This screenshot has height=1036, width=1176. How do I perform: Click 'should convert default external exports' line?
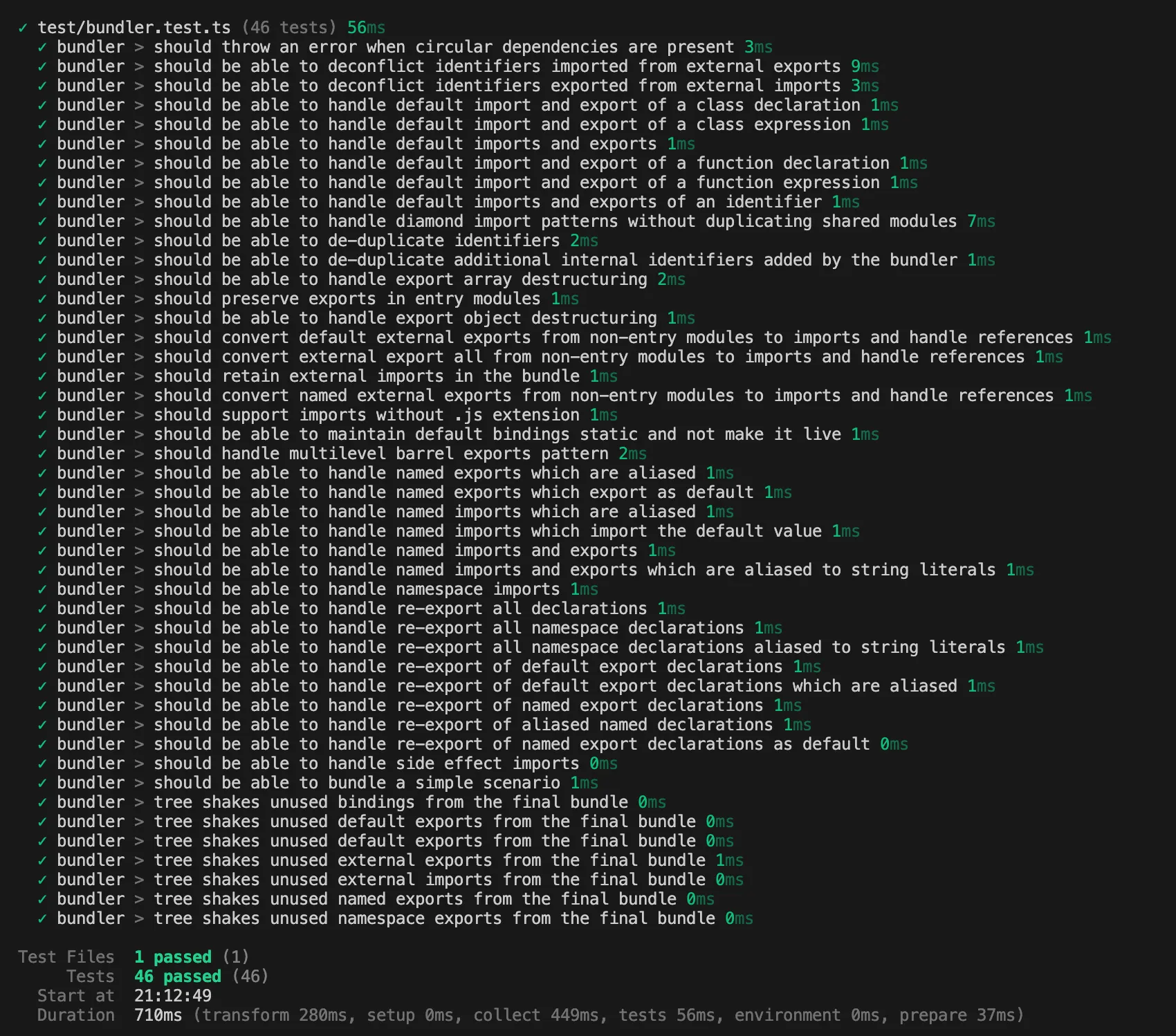coord(574,337)
